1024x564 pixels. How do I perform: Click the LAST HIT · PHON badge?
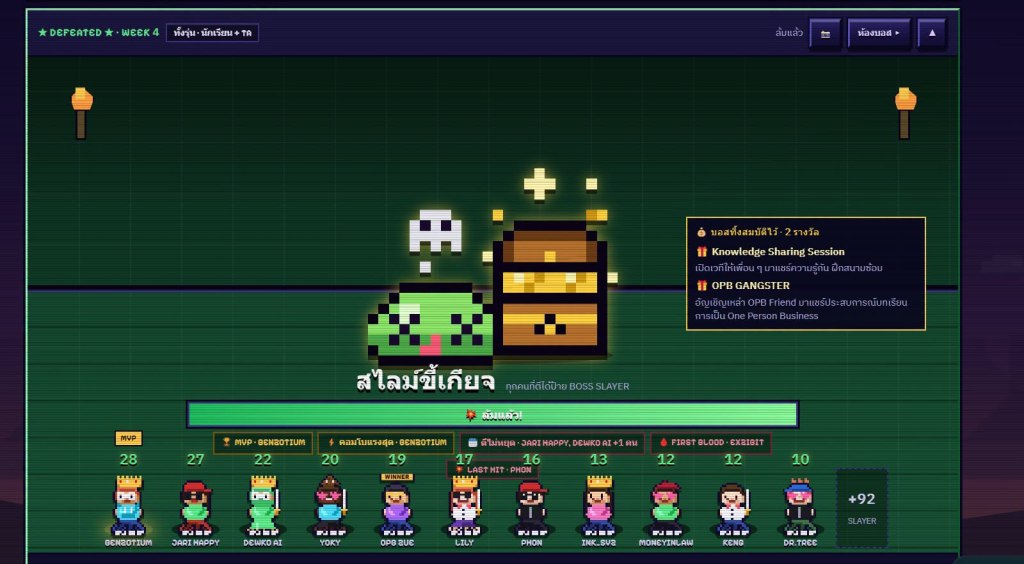[x=493, y=470]
